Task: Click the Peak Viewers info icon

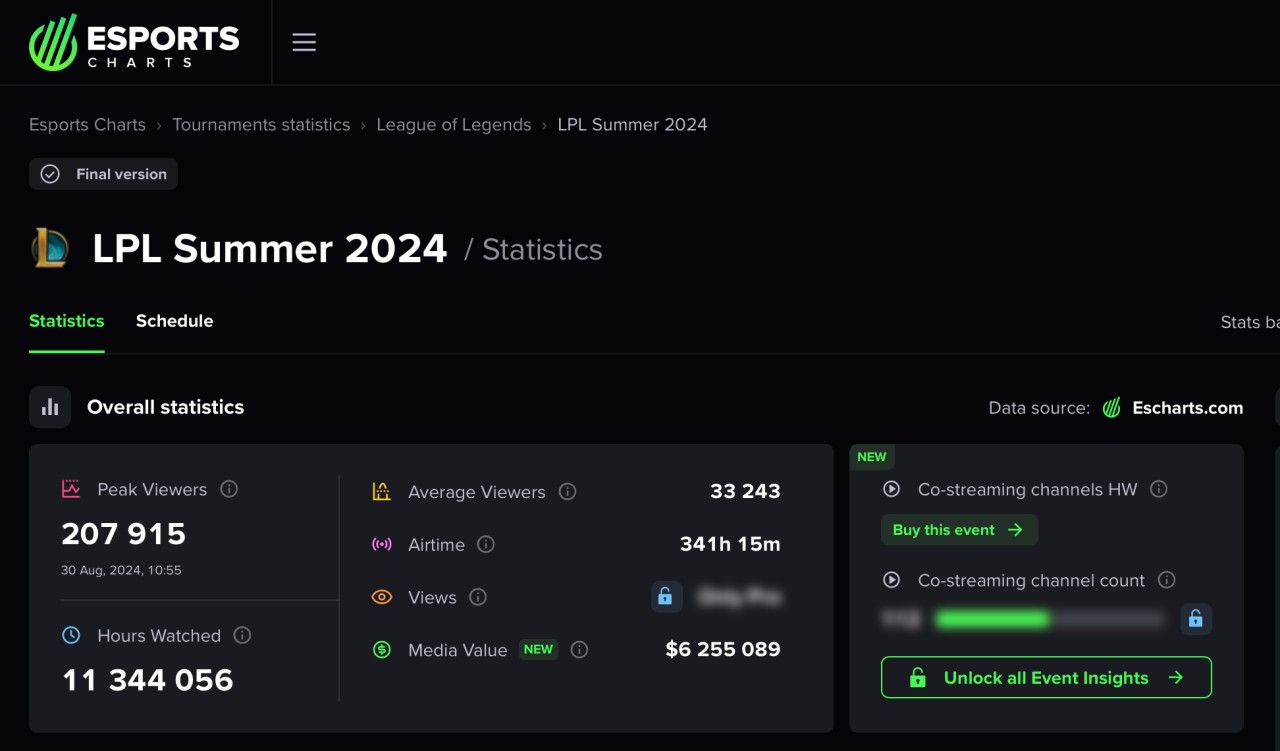Action: tap(229, 489)
